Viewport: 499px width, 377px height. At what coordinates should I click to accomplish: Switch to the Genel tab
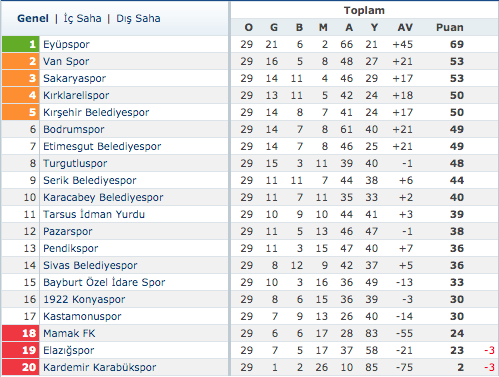[x=33, y=18]
